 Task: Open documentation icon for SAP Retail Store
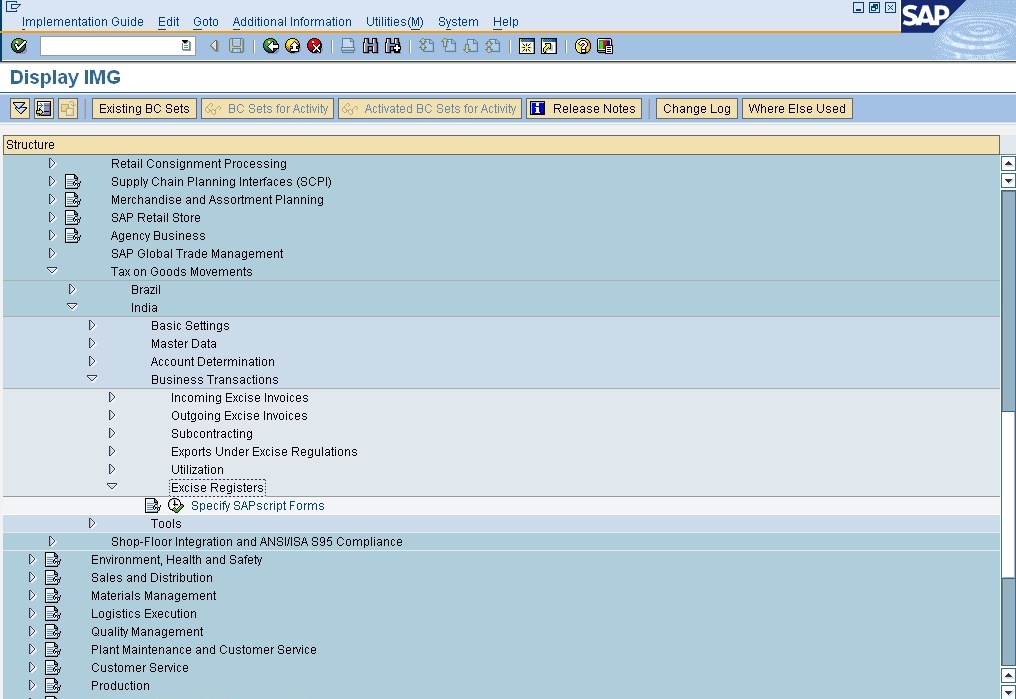pos(73,218)
